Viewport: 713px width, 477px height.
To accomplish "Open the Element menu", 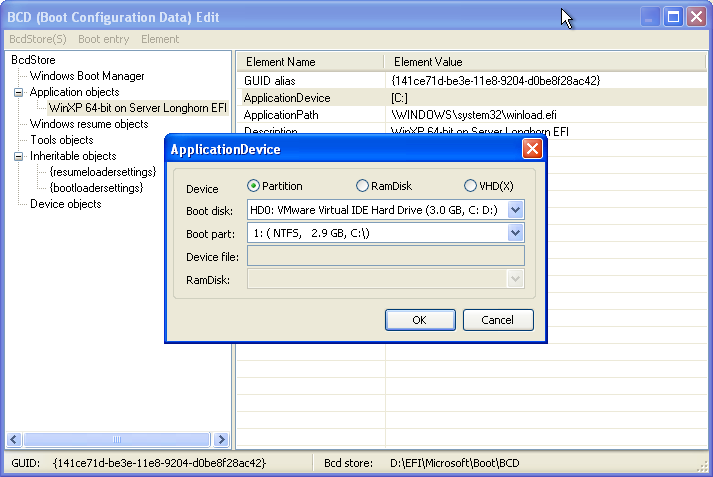I will coord(160,39).
